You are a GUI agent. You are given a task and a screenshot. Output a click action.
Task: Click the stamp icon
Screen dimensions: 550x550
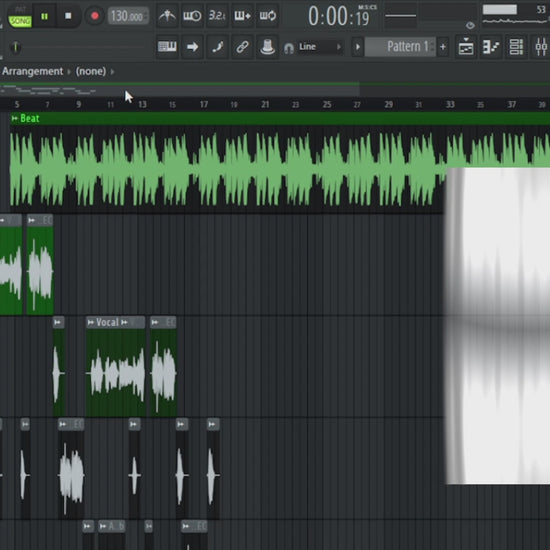[268, 46]
